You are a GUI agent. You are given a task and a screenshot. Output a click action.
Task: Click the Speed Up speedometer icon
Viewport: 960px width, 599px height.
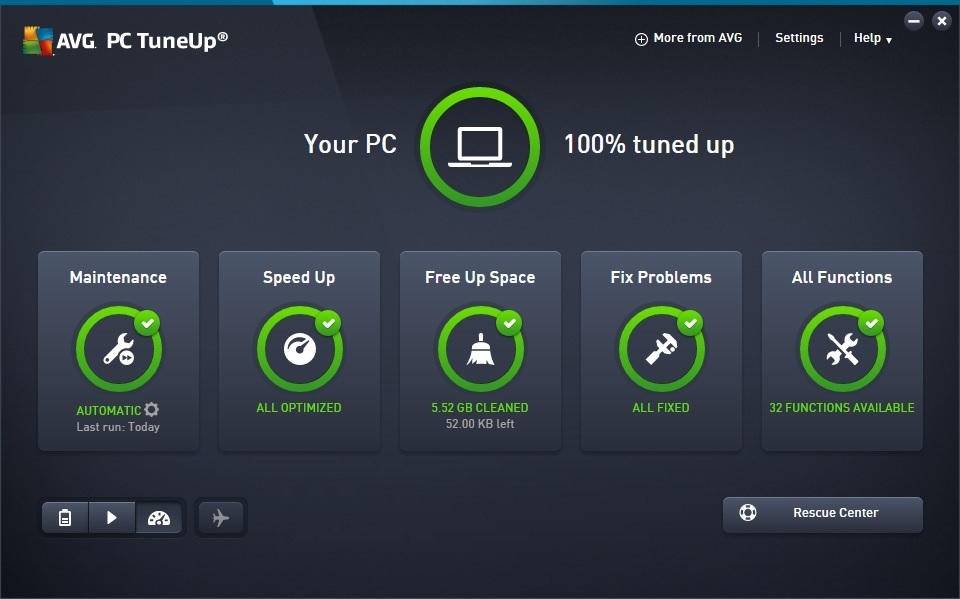(x=300, y=349)
